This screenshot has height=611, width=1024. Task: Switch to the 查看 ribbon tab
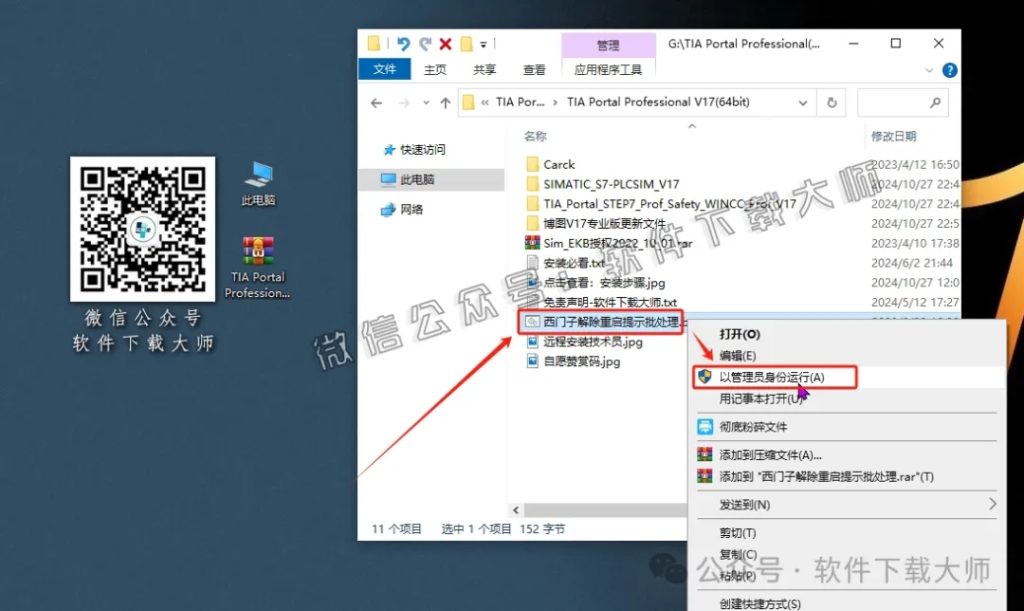pos(533,69)
